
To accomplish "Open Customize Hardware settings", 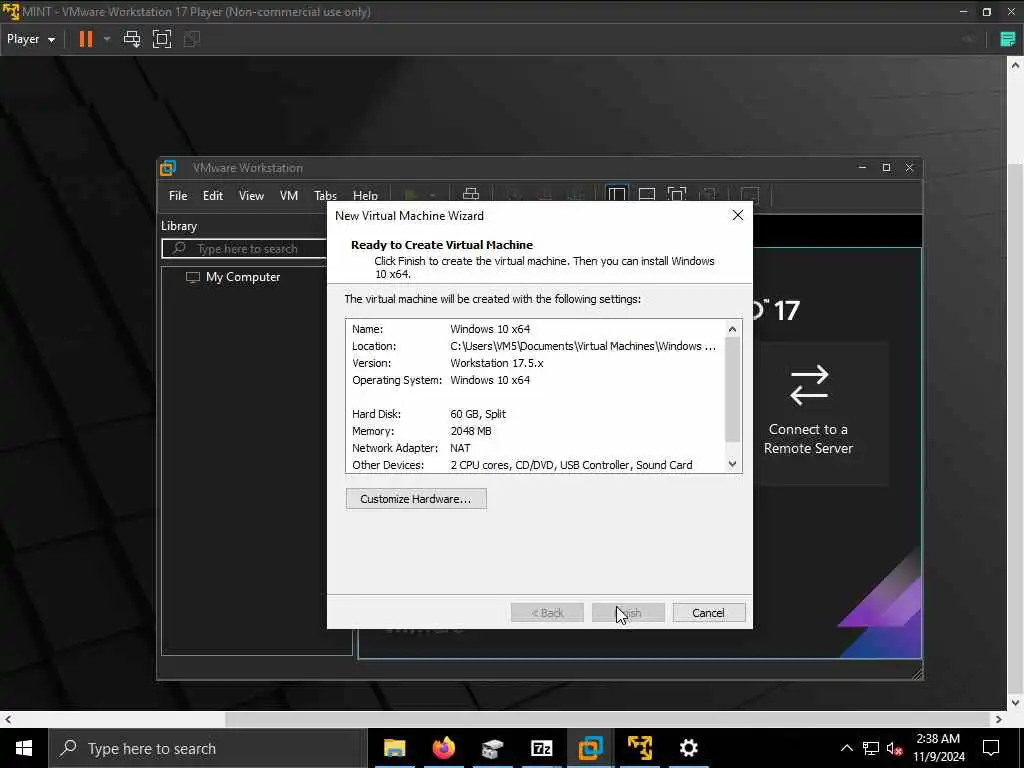I will point(416,499).
